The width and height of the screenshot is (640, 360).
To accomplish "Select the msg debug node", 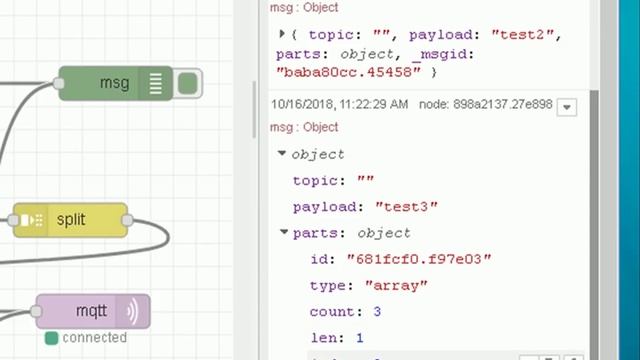I will click(x=116, y=83).
